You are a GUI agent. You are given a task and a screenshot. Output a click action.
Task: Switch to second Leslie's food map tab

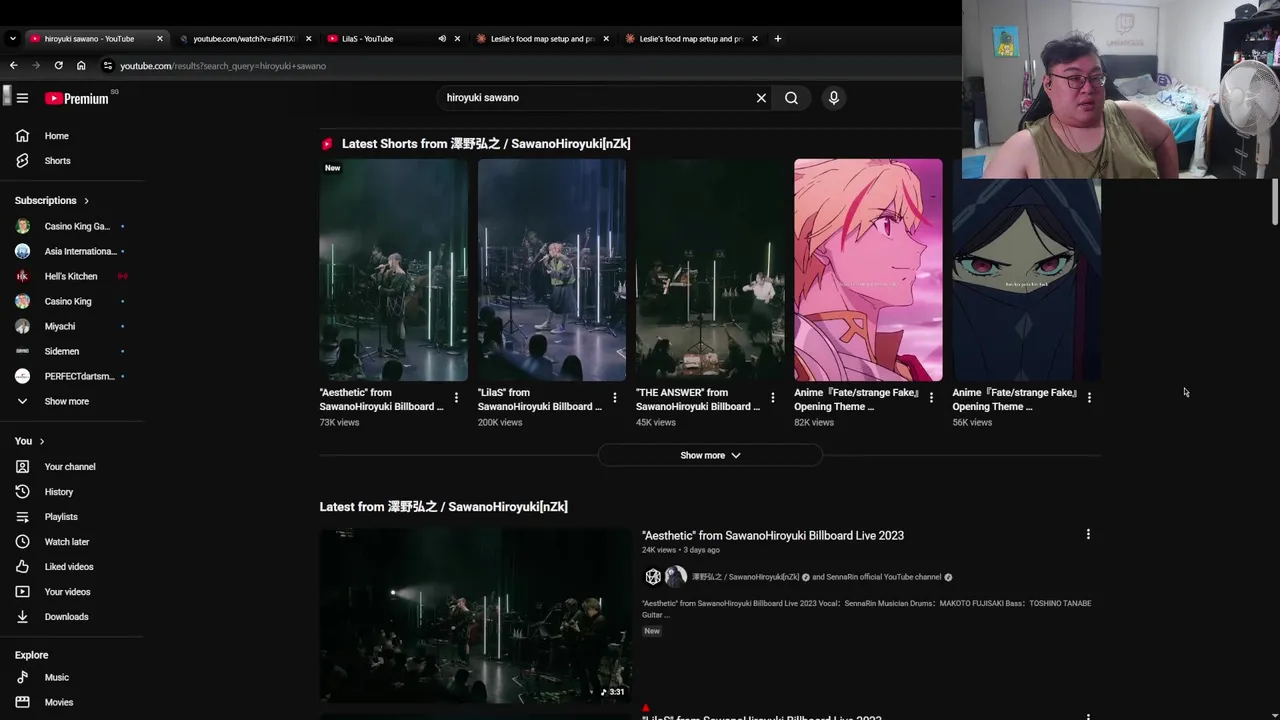(x=690, y=39)
